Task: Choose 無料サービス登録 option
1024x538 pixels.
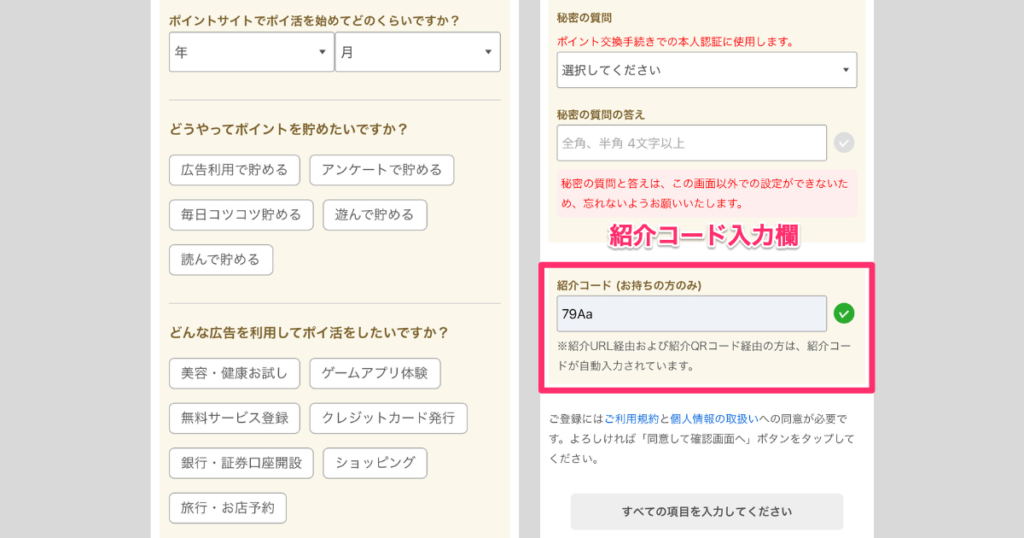Action: pos(234,418)
